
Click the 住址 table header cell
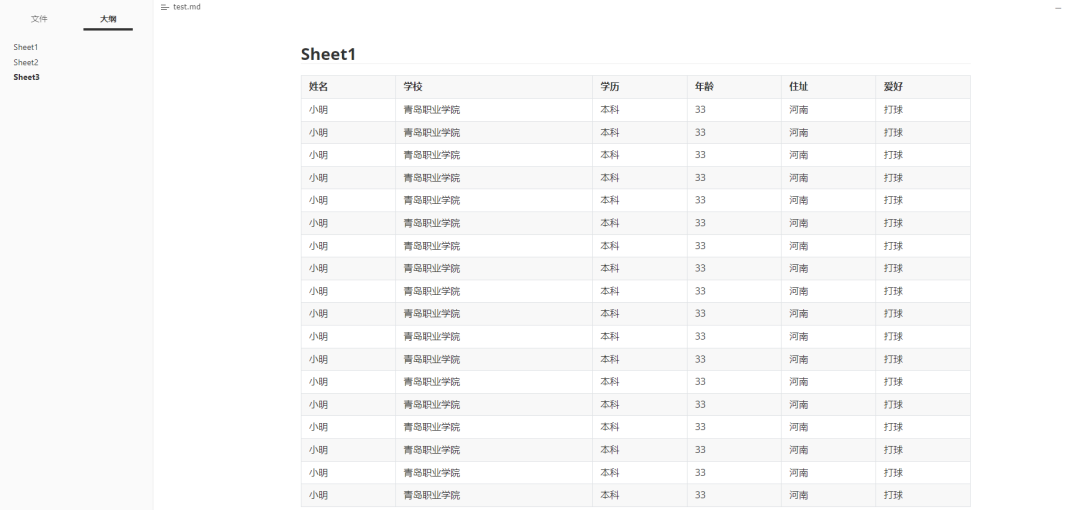829,87
